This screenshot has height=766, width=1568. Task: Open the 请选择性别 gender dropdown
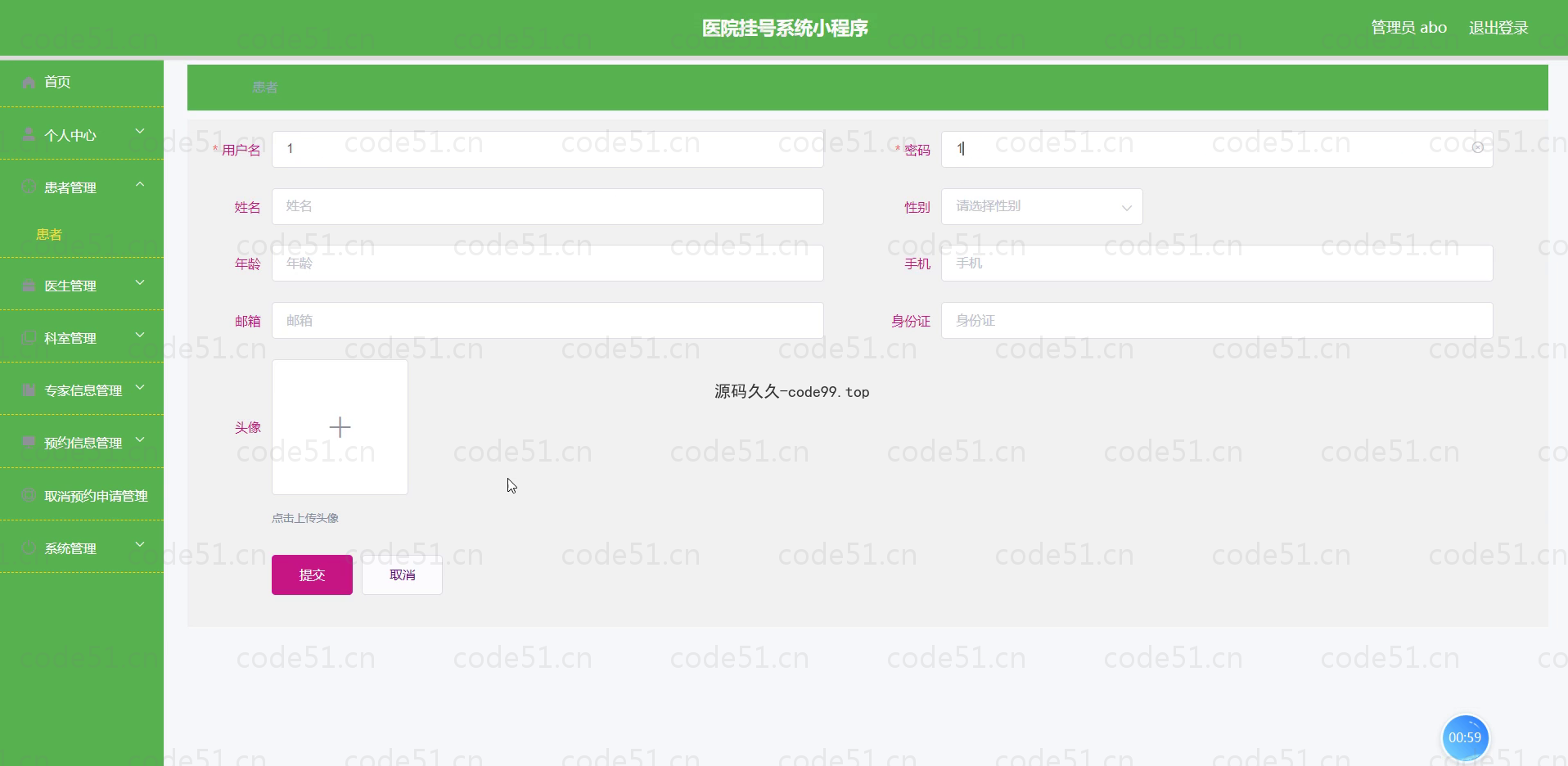tap(1042, 206)
